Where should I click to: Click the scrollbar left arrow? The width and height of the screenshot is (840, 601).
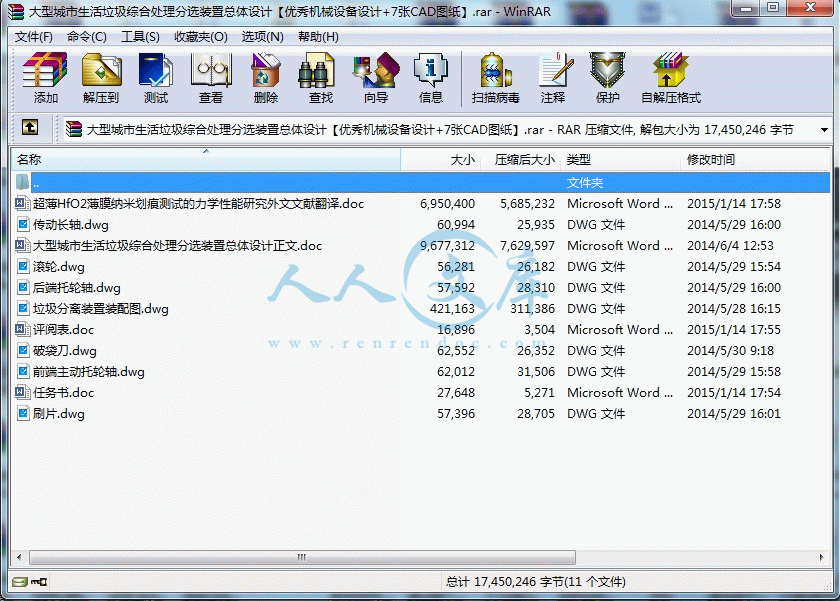(x=19, y=558)
